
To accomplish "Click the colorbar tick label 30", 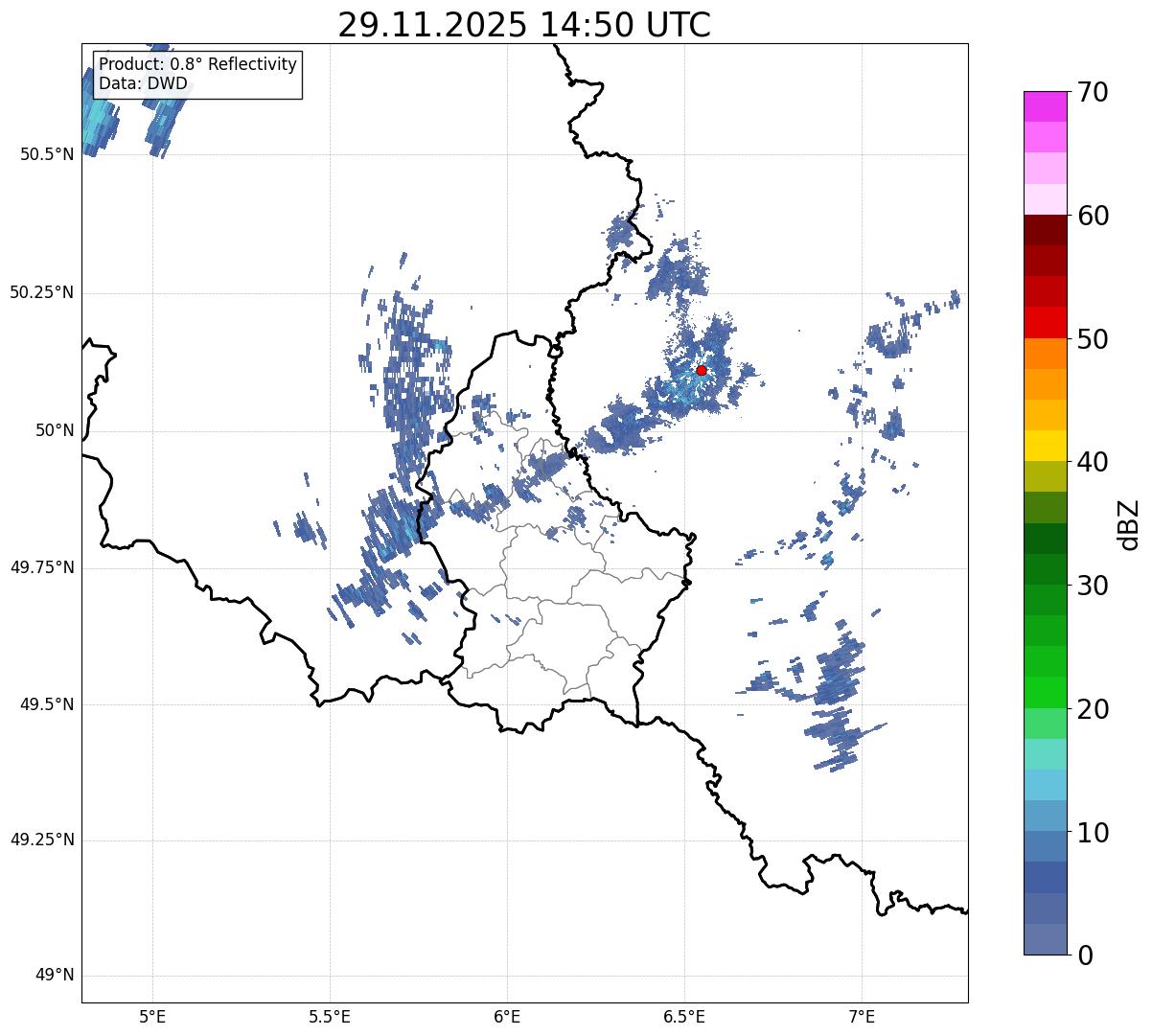I will click(x=1093, y=586).
